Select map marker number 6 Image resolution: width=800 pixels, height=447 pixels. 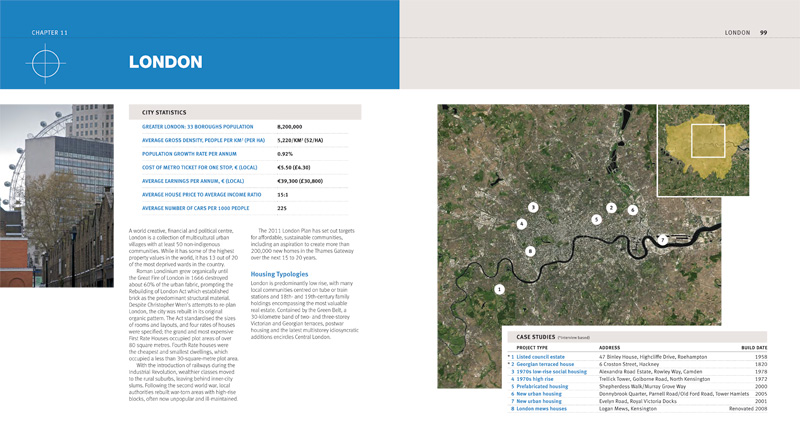point(633,210)
